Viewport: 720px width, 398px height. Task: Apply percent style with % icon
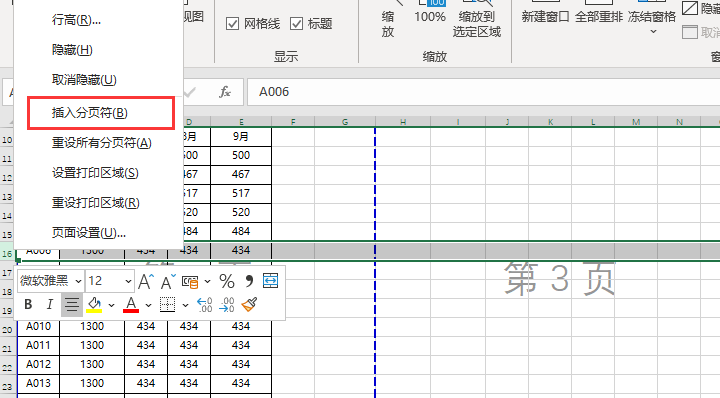(227, 281)
